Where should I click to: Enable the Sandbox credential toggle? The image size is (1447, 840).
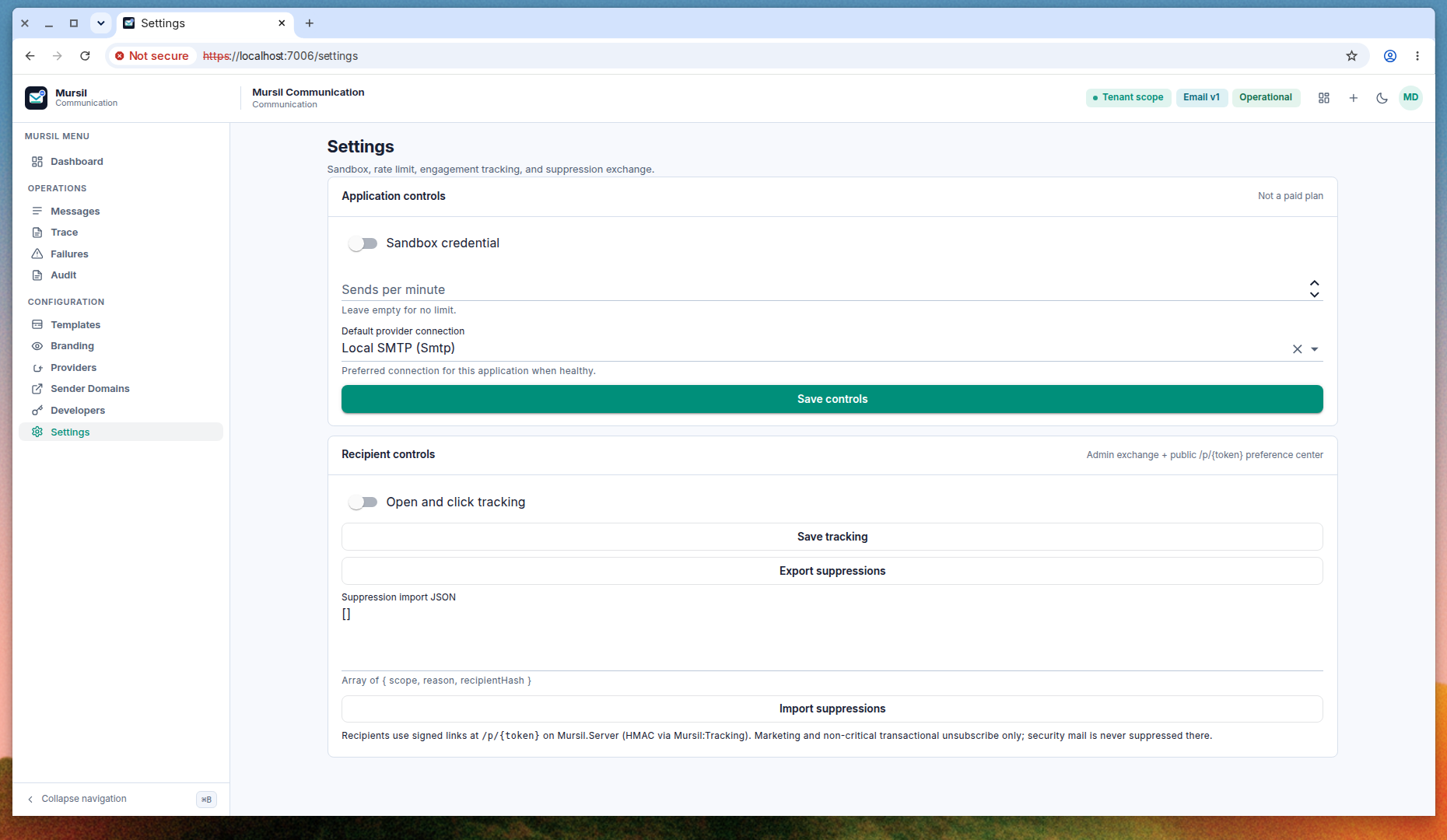363,243
